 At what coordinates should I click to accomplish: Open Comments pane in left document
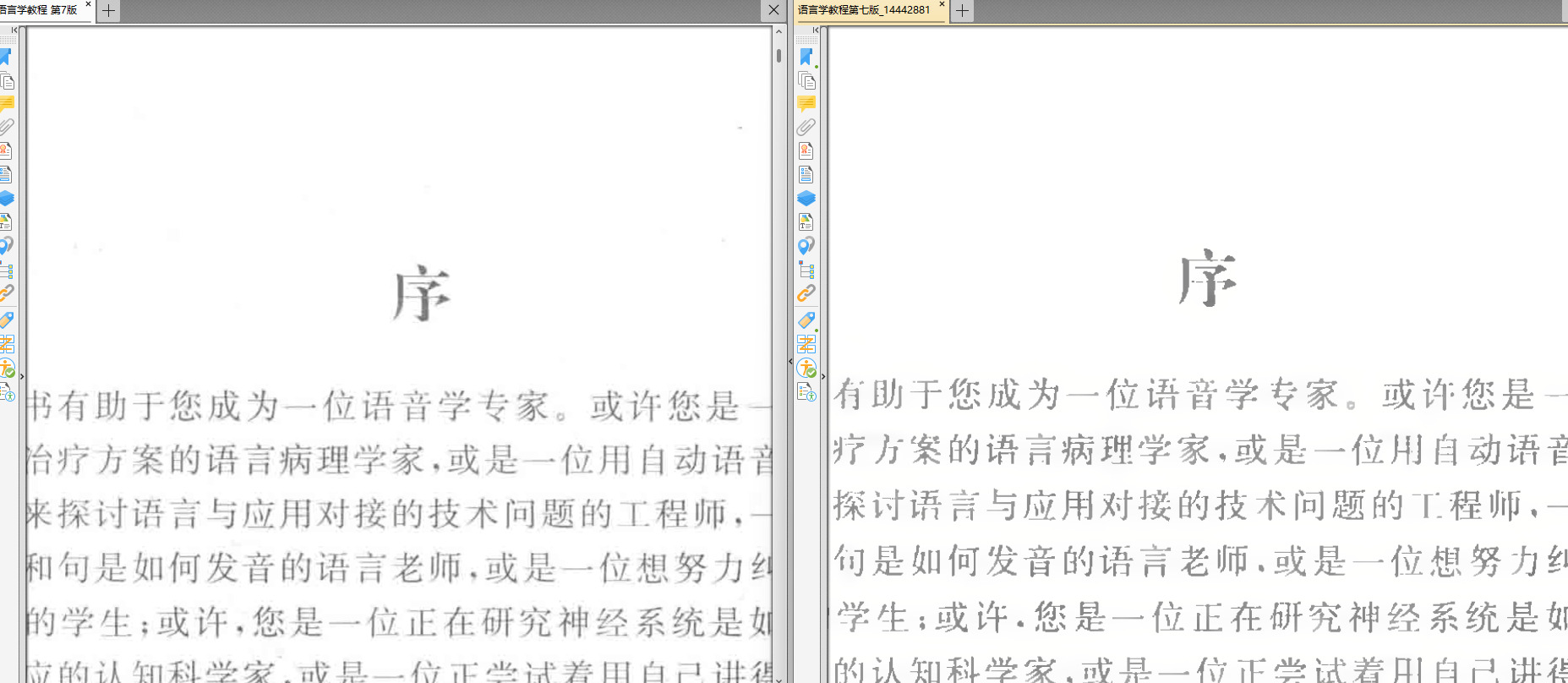tap(6, 104)
